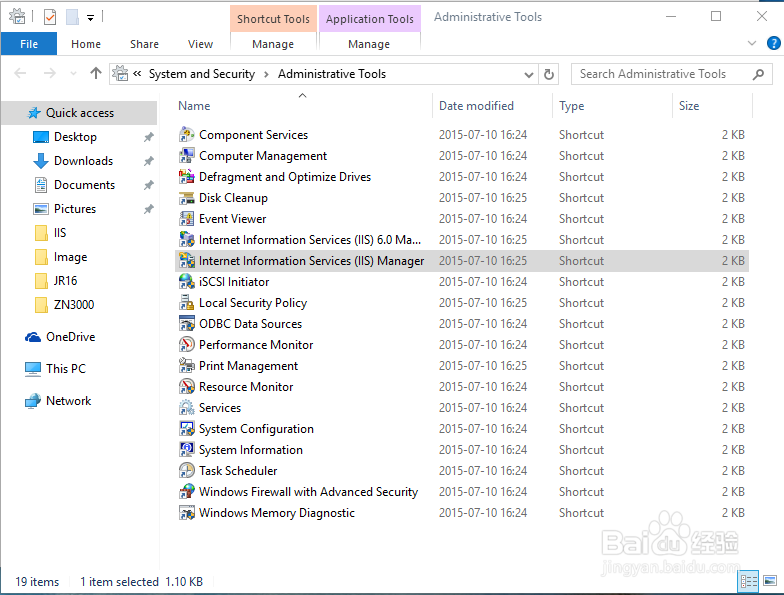The width and height of the screenshot is (784, 595).
Task: Open the JR16 folder in Quick access
Action: point(56,281)
